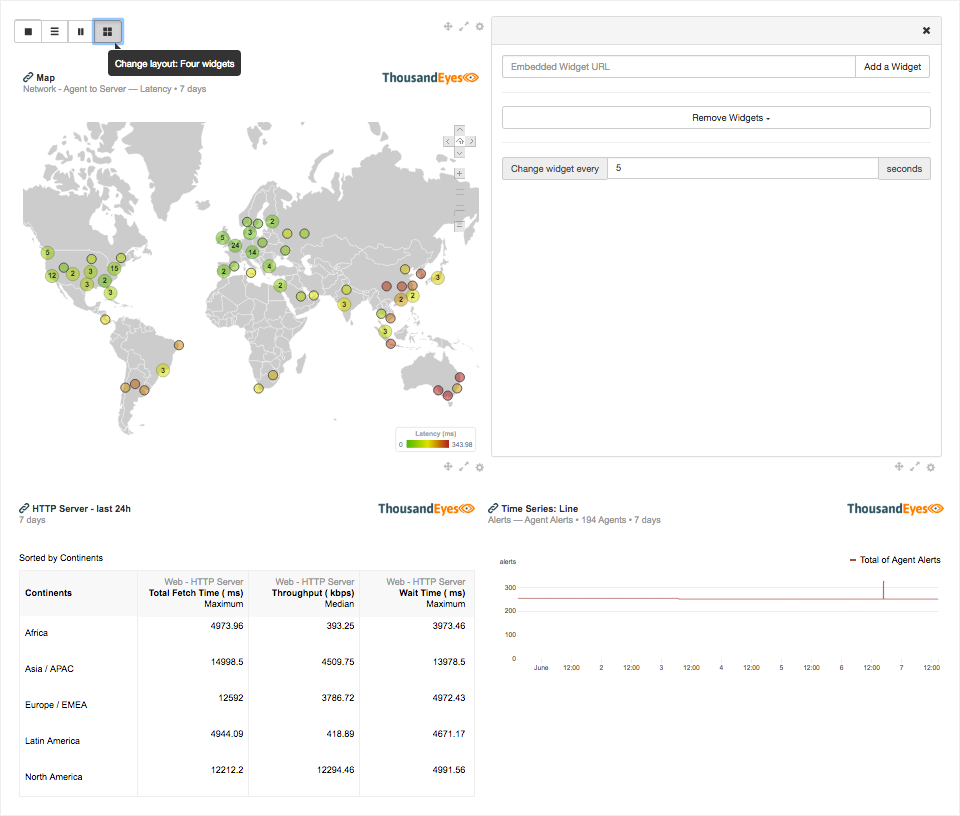The image size is (960, 816).
Task: Click the map zoom out minus button
Action: (x=459, y=226)
